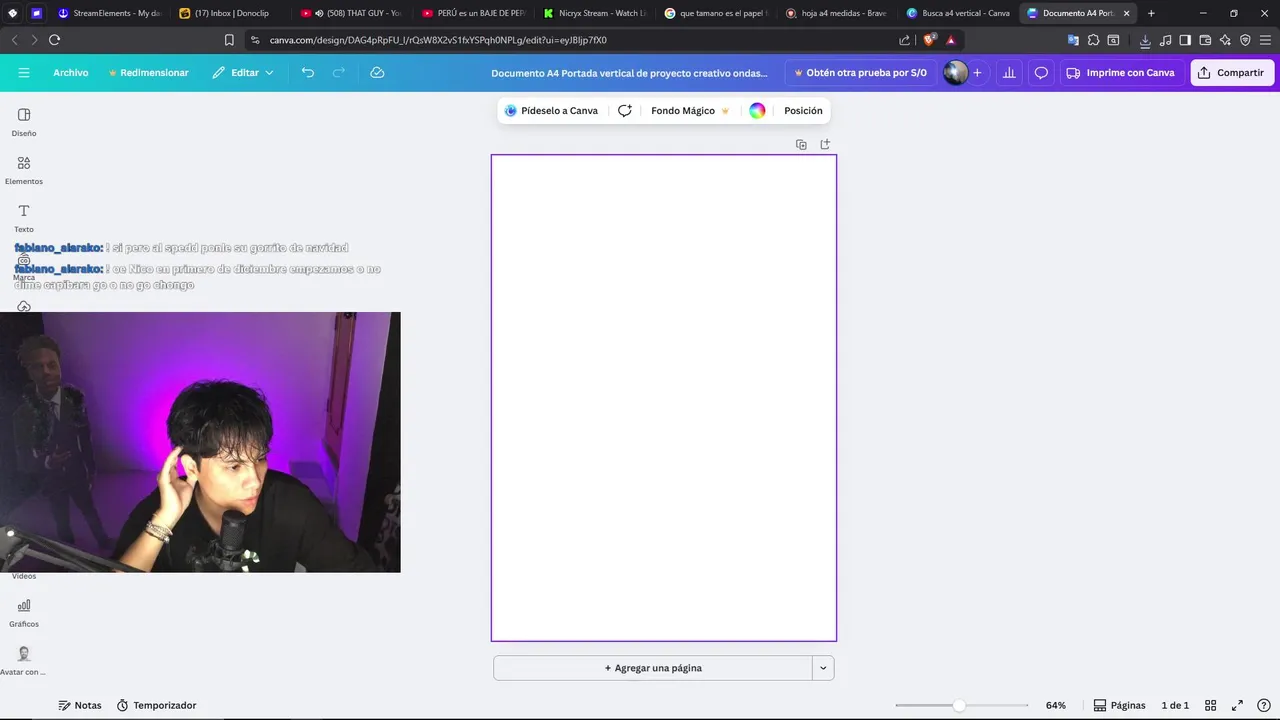Open the background color picker swatch
The height and width of the screenshot is (720, 1280).
pos(757,111)
